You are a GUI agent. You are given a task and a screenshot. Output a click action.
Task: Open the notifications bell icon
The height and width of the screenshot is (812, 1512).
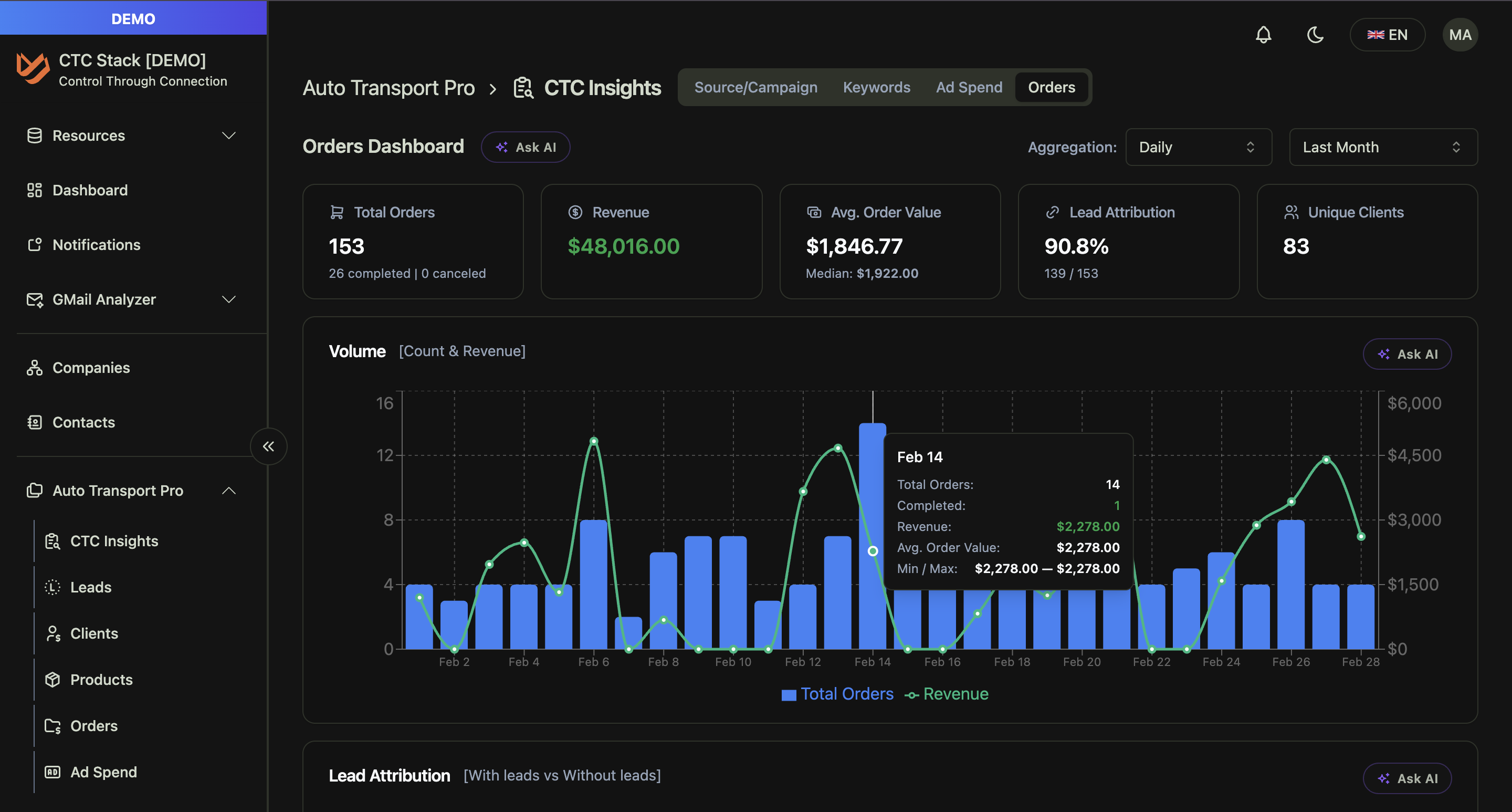tap(1263, 34)
